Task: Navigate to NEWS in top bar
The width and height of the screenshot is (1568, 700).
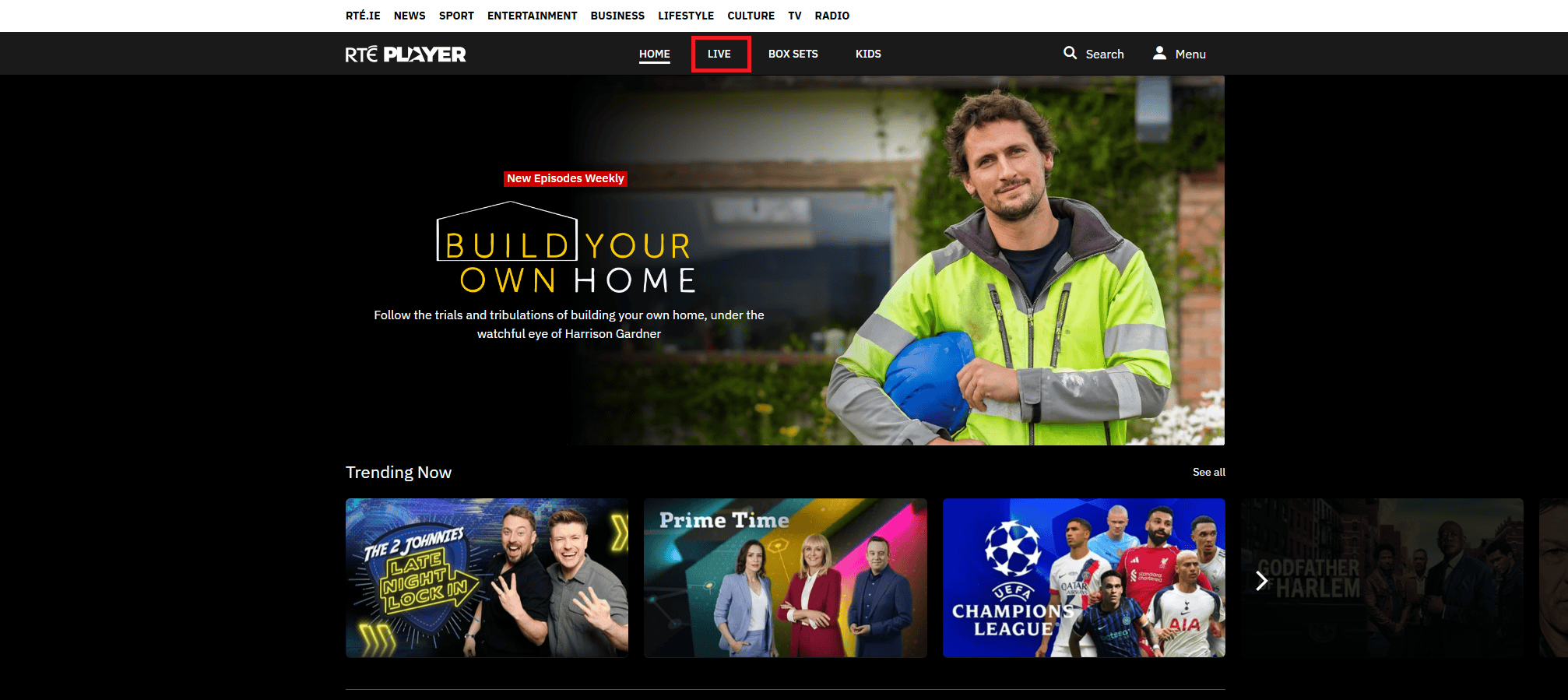Action: coord(410,16)
